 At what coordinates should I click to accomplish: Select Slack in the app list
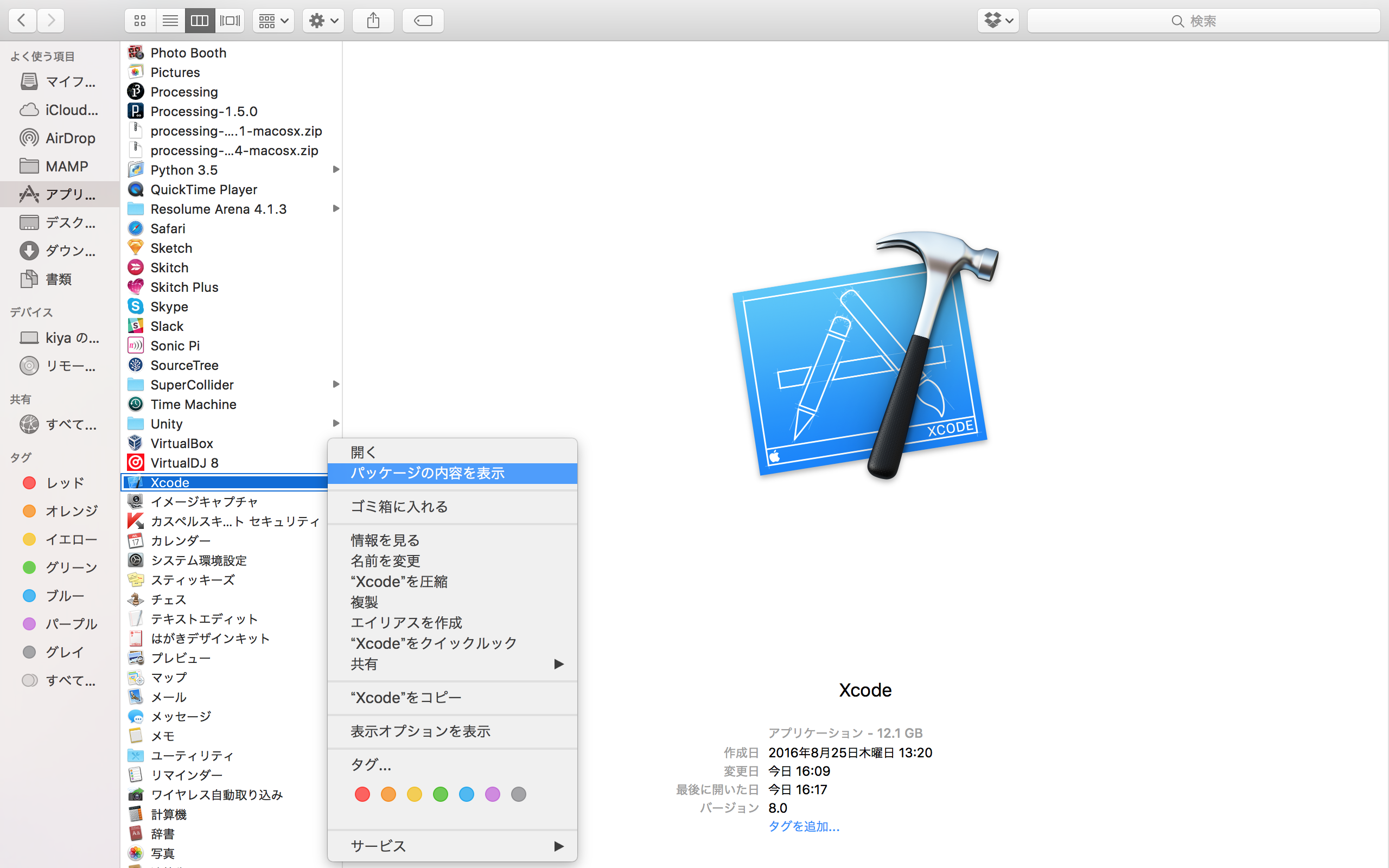pos(231,326)
